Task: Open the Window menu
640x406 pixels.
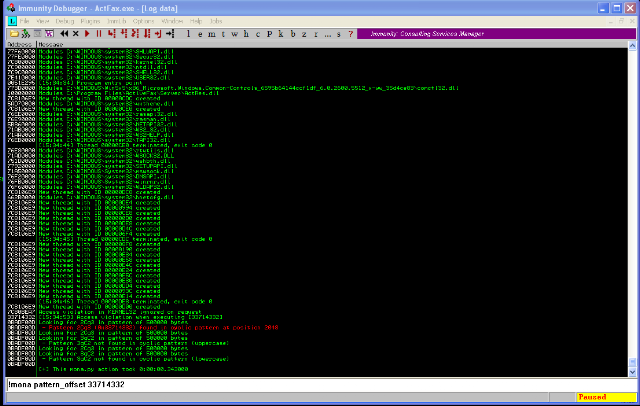Action: 172,21
